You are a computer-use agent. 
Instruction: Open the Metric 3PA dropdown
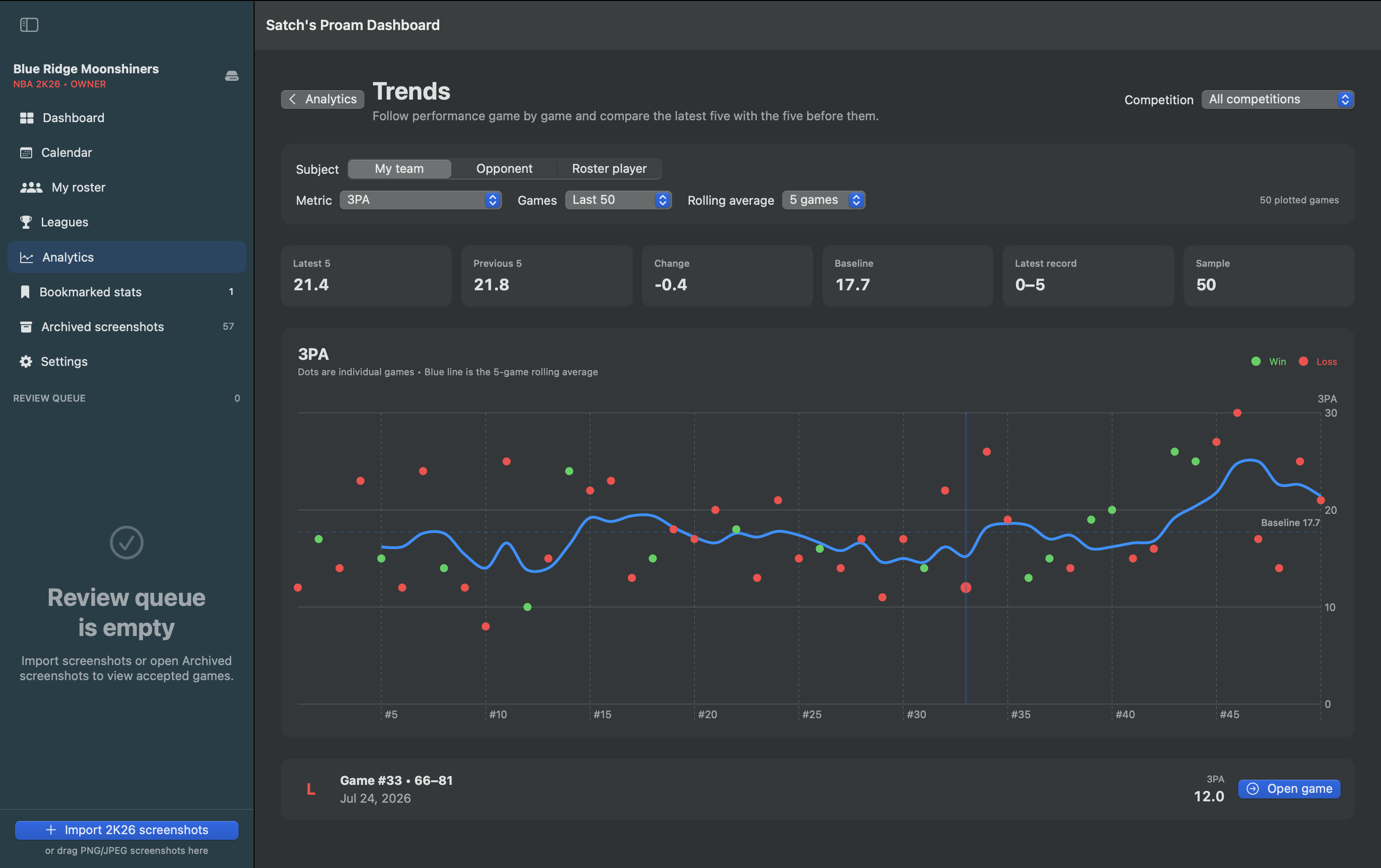[420, 200]
